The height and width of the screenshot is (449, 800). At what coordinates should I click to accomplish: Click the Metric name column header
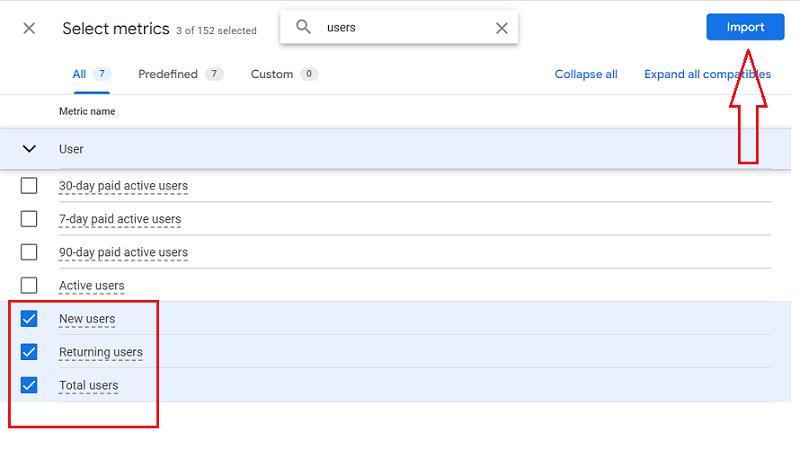[x=87, y=111]
